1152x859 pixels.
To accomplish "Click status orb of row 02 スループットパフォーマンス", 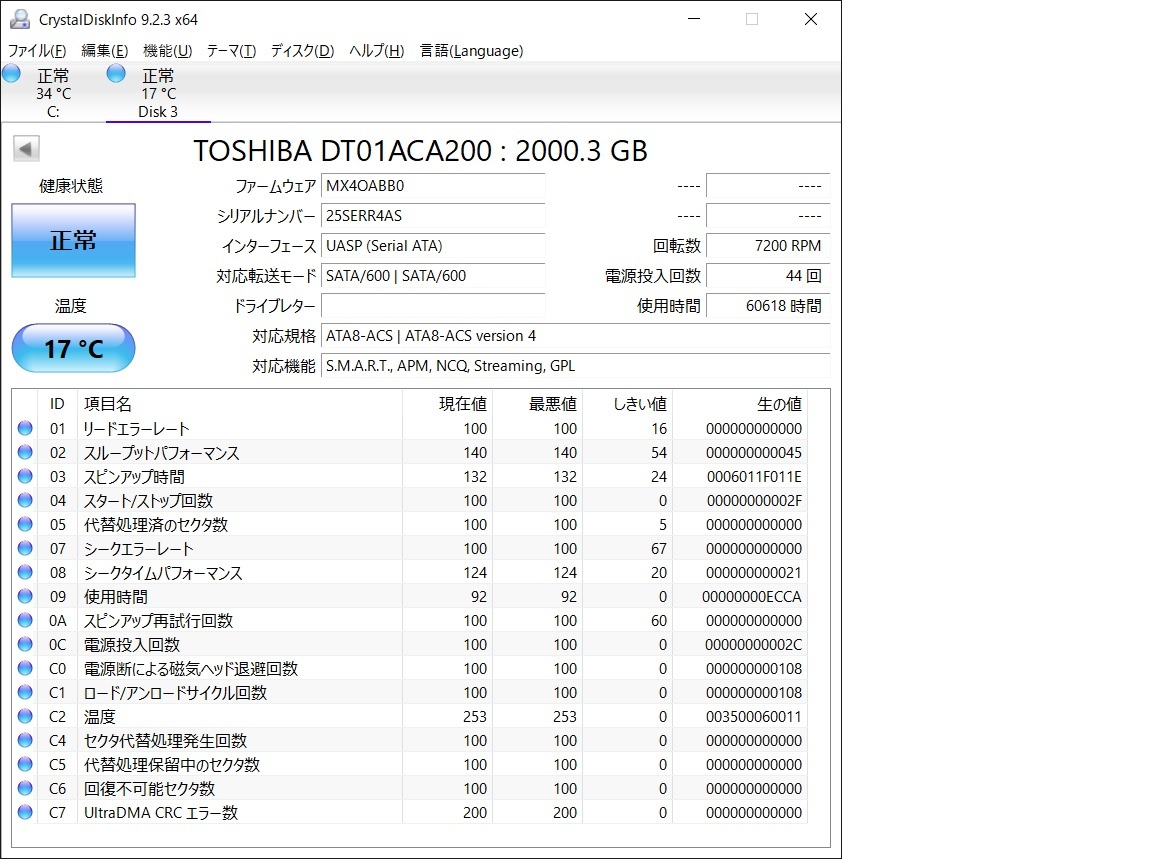I will tap(25, 452).
